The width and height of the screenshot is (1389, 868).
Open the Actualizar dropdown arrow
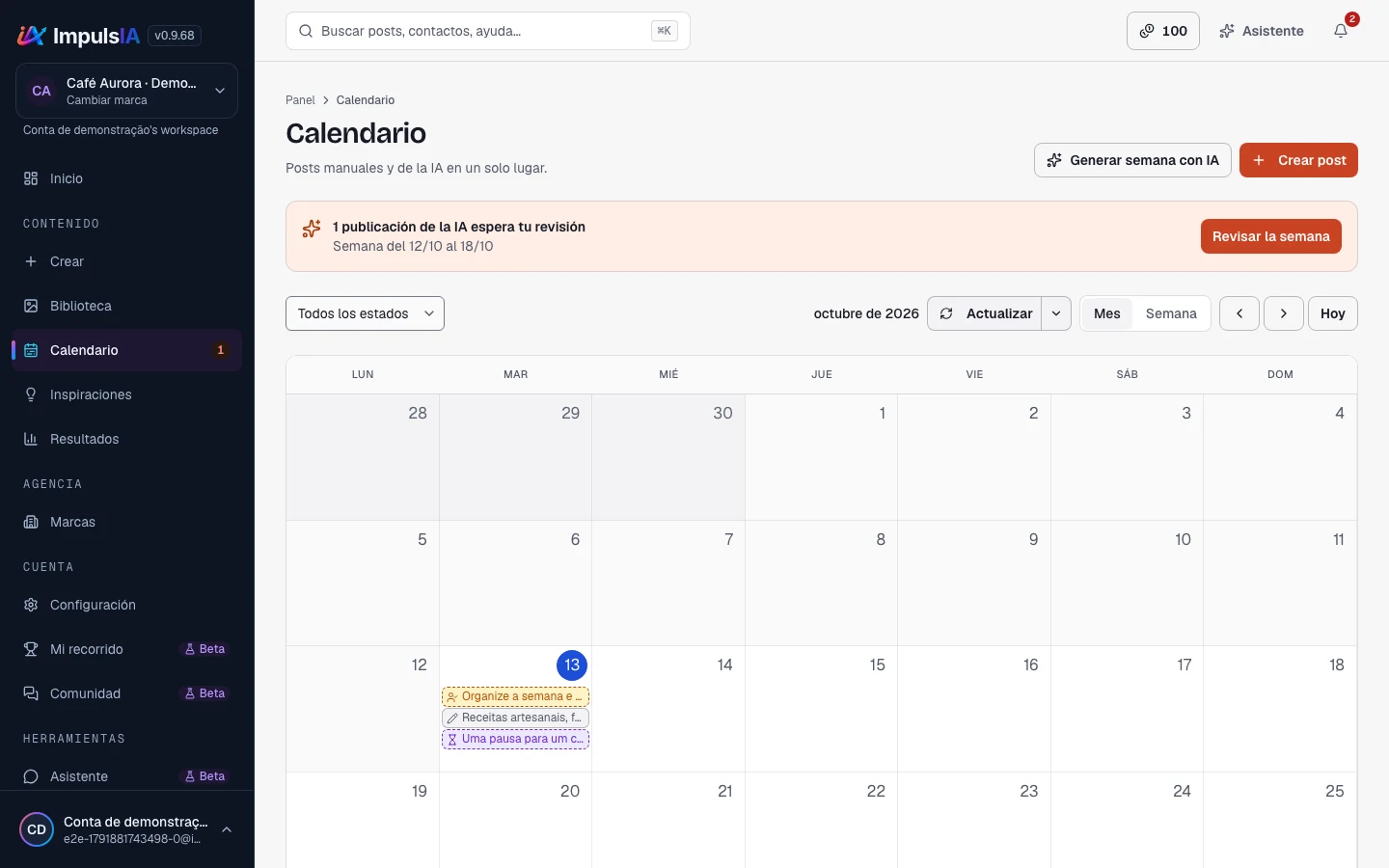[x=1056, y=313]
